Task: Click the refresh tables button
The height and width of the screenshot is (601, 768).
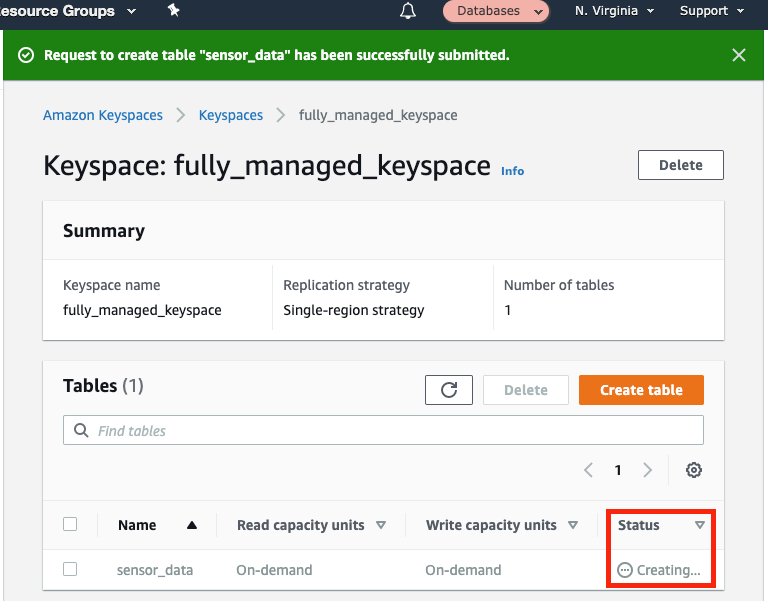Action: point(448,390)
